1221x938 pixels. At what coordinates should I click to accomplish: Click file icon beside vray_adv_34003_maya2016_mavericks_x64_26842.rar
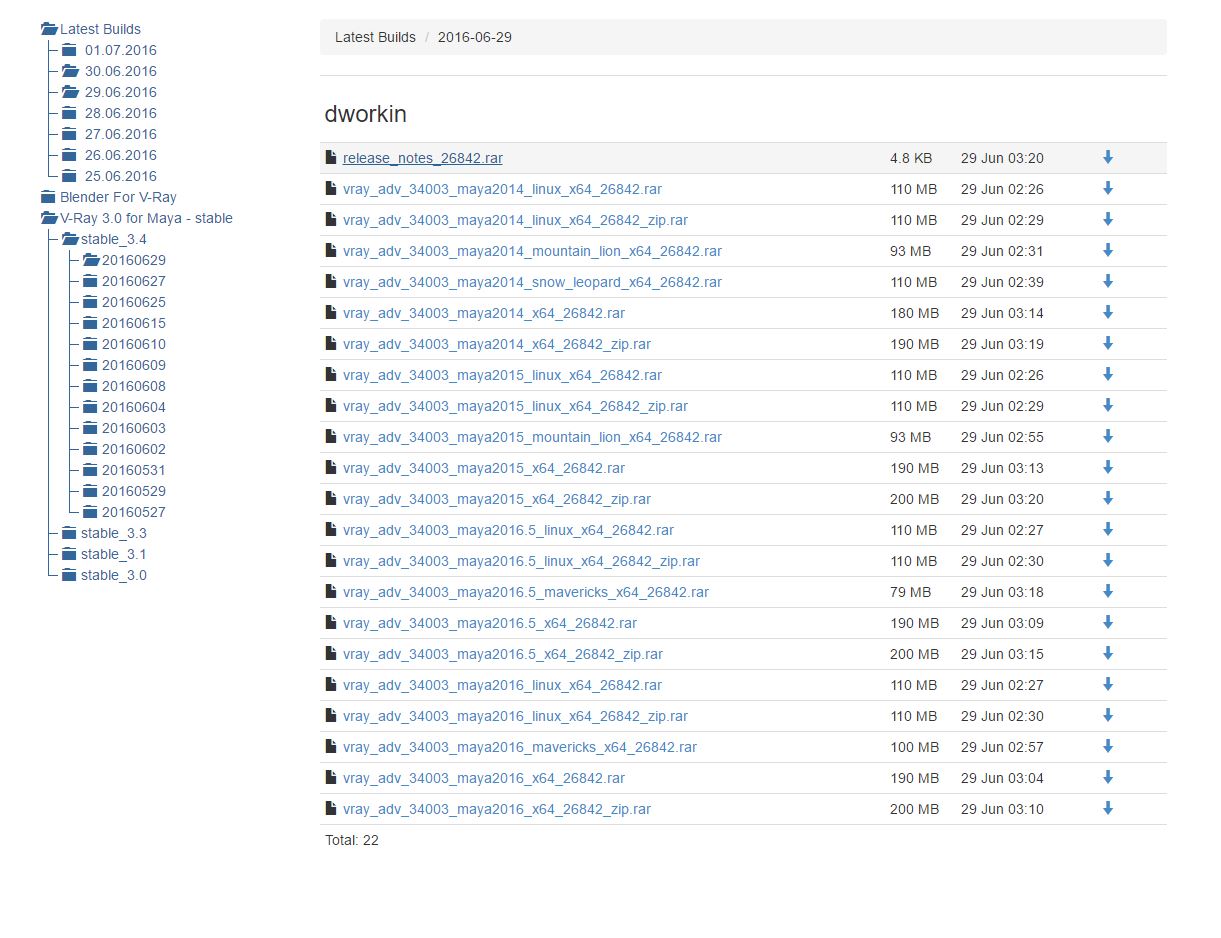[331, 747]
